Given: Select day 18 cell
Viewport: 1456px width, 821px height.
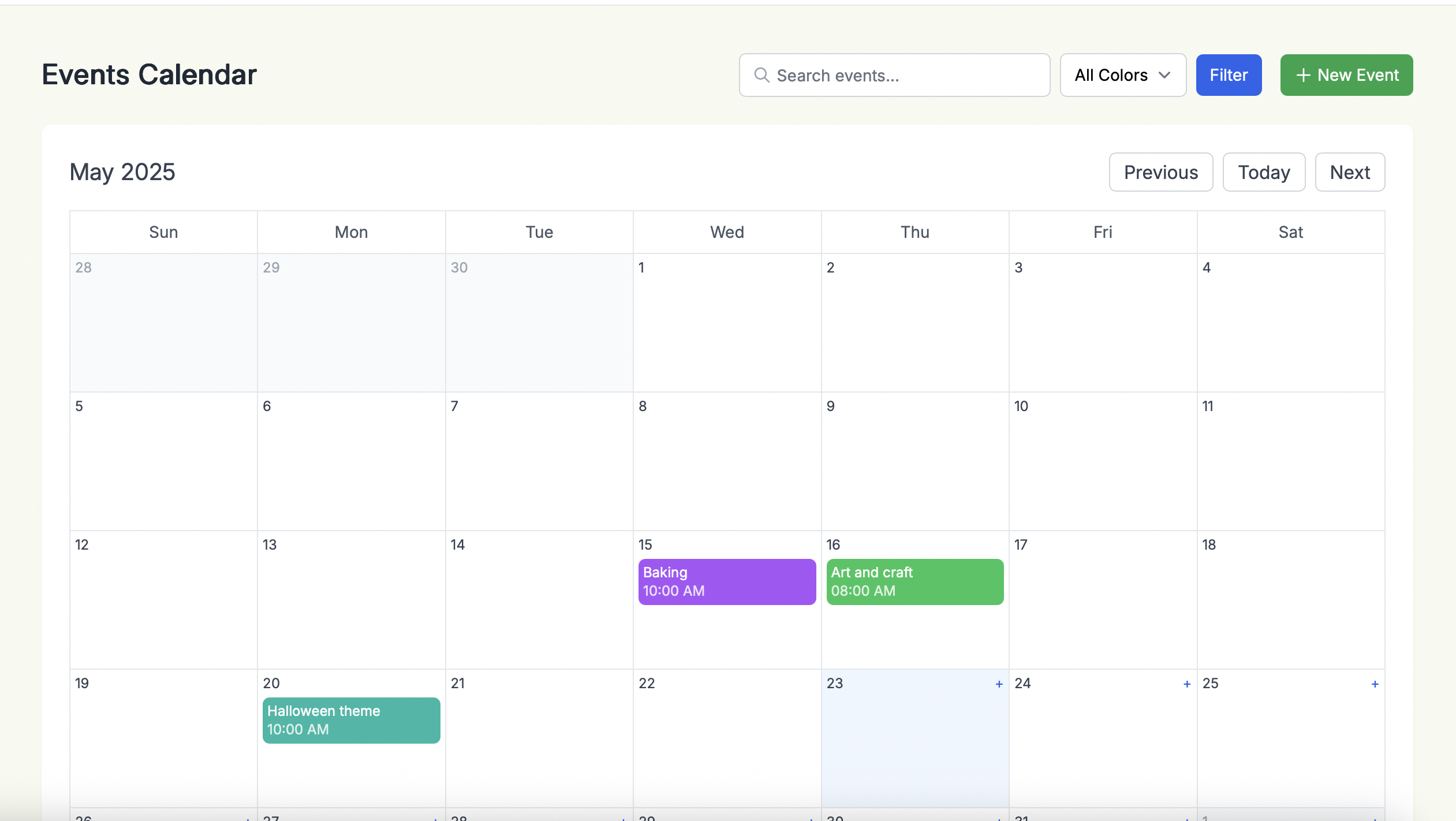Looking at the screenshot, I should 1291,600.
